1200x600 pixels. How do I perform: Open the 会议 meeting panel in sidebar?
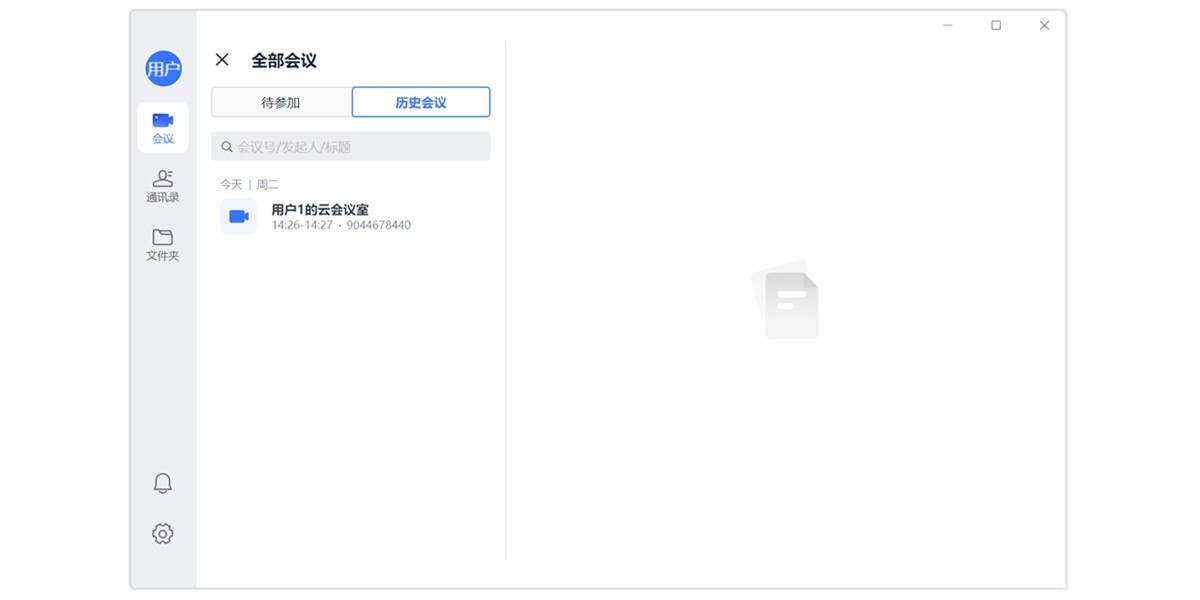(162, 125)
